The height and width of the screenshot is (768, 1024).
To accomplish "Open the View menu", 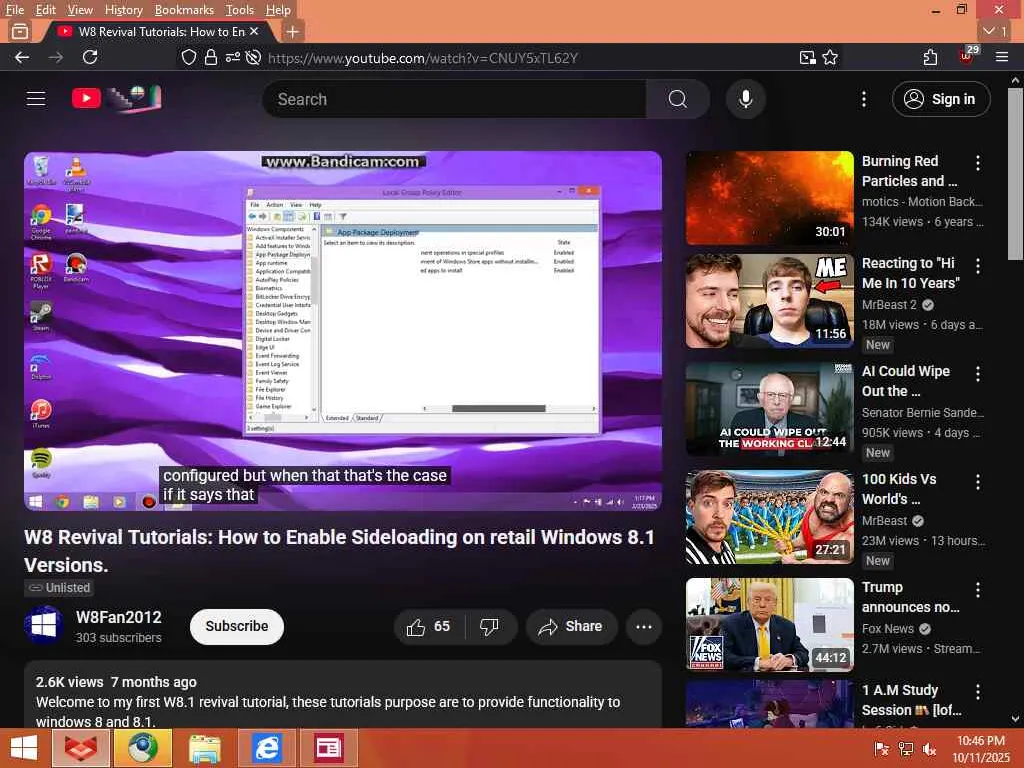I will (x=80, y=10).
